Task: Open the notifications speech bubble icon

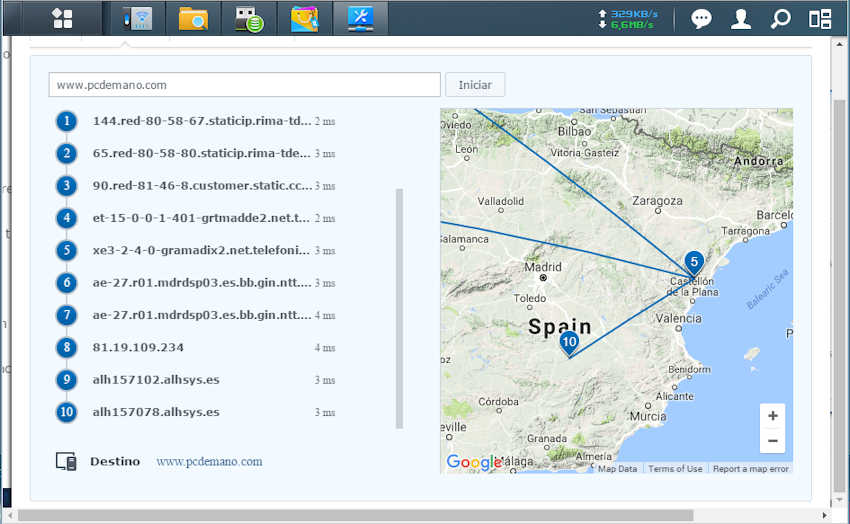Action: 701,18
